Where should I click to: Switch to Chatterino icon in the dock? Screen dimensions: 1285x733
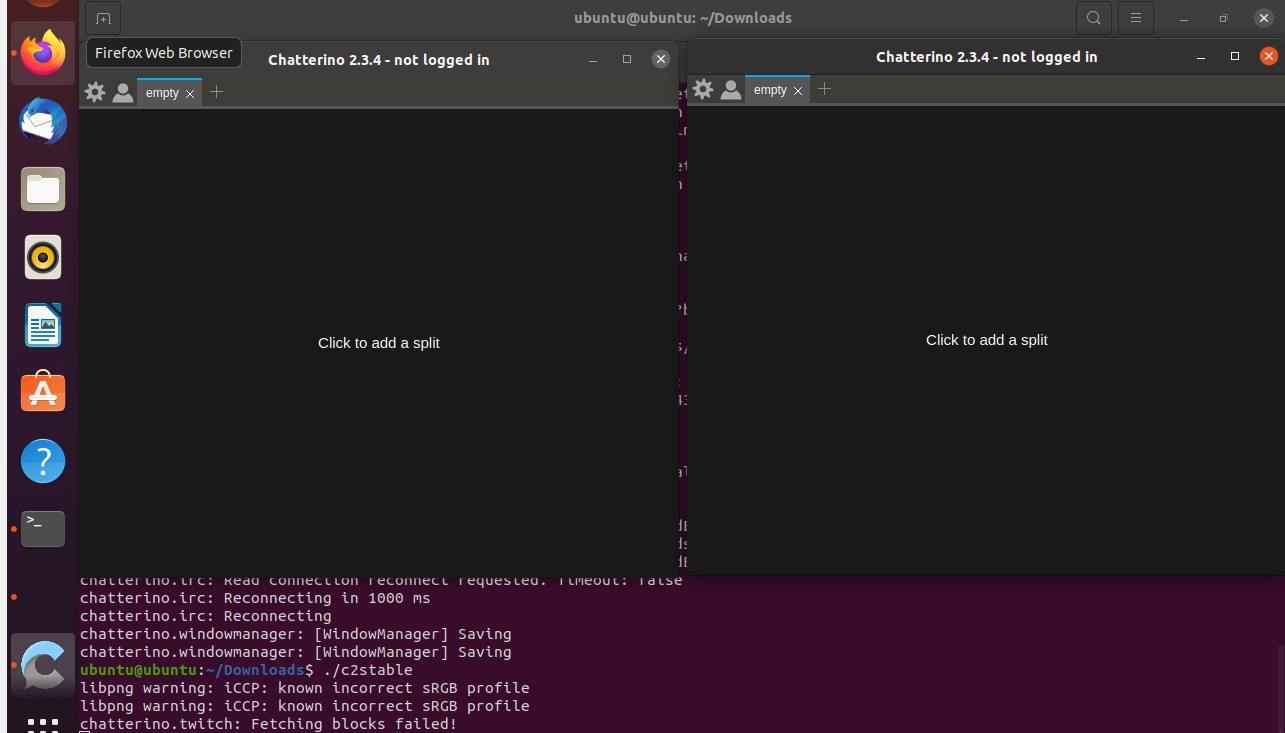point(43,665)
